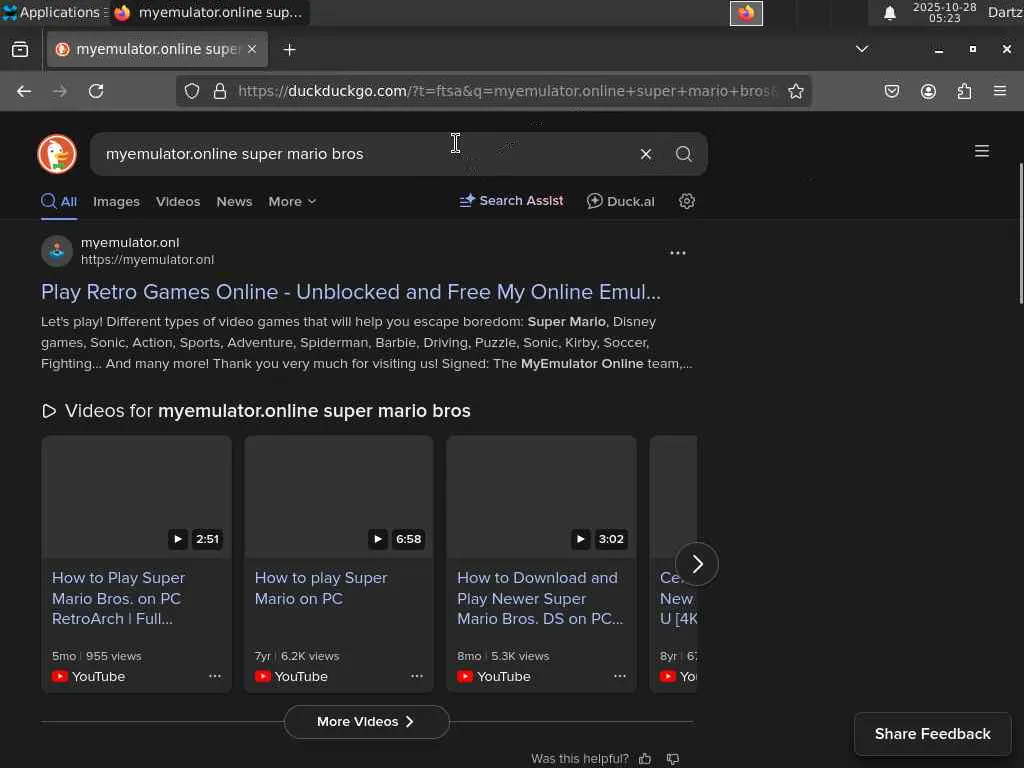Open Play Retro Games Online result link

click(x=351, y=292)
